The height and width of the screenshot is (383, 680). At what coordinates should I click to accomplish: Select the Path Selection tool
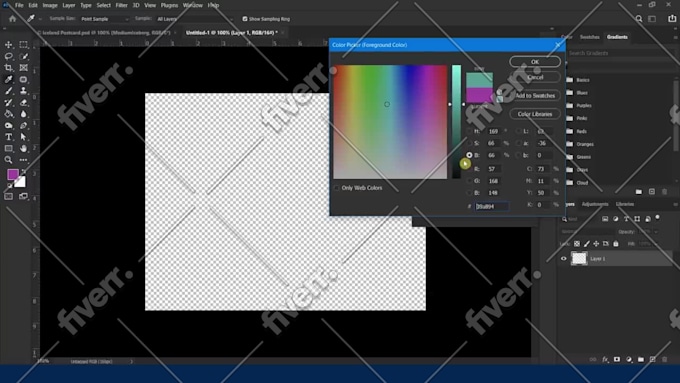(23, 137)
